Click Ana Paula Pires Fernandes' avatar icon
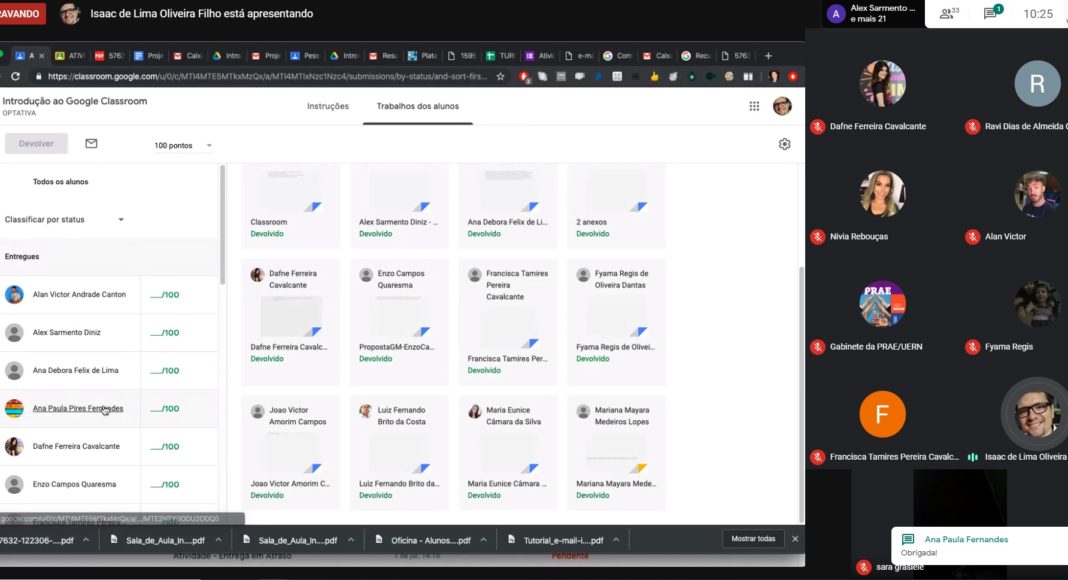 pyautogui.click(x=14, y=408)
